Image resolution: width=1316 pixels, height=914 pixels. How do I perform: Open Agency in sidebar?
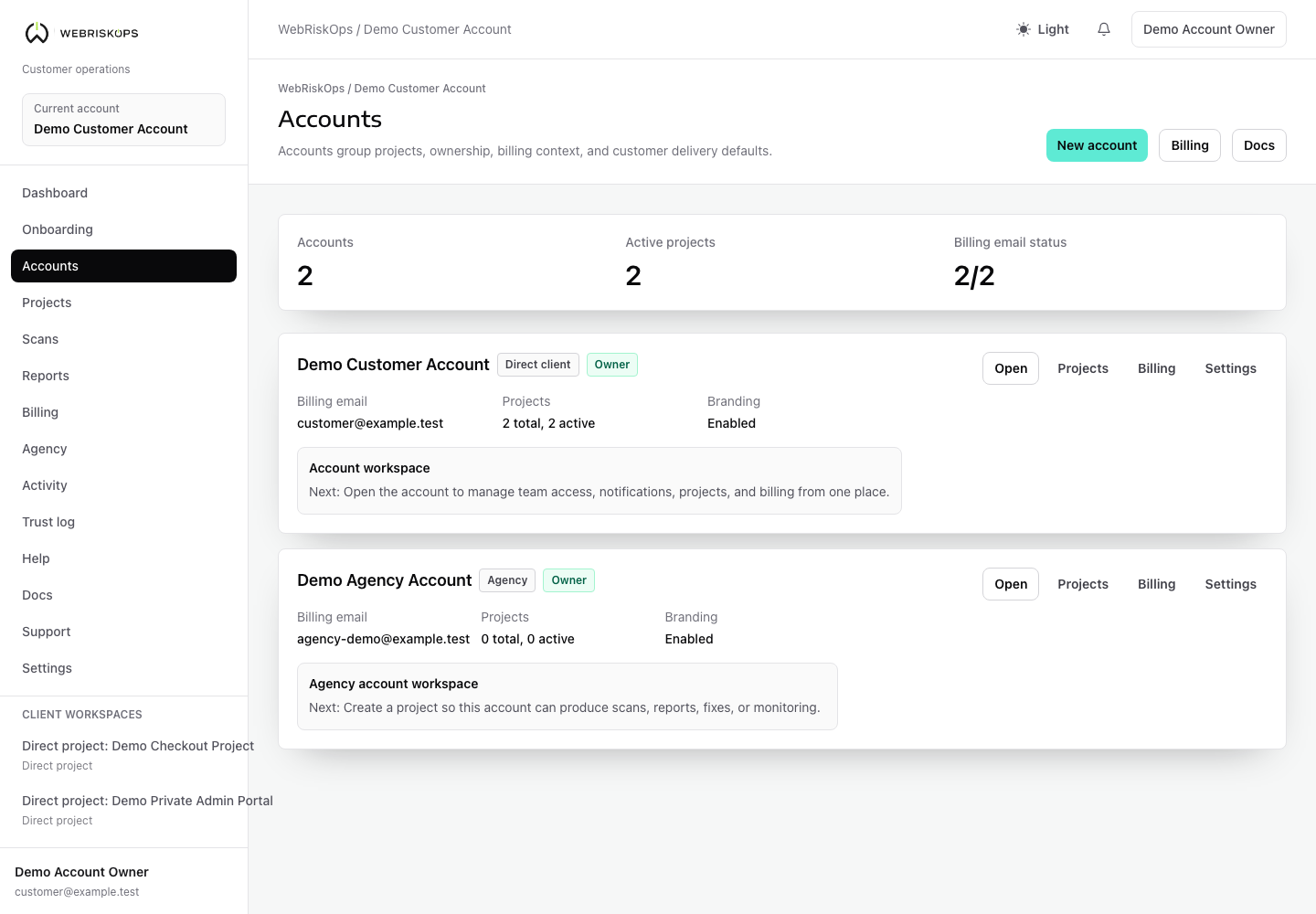click(123, 449)
